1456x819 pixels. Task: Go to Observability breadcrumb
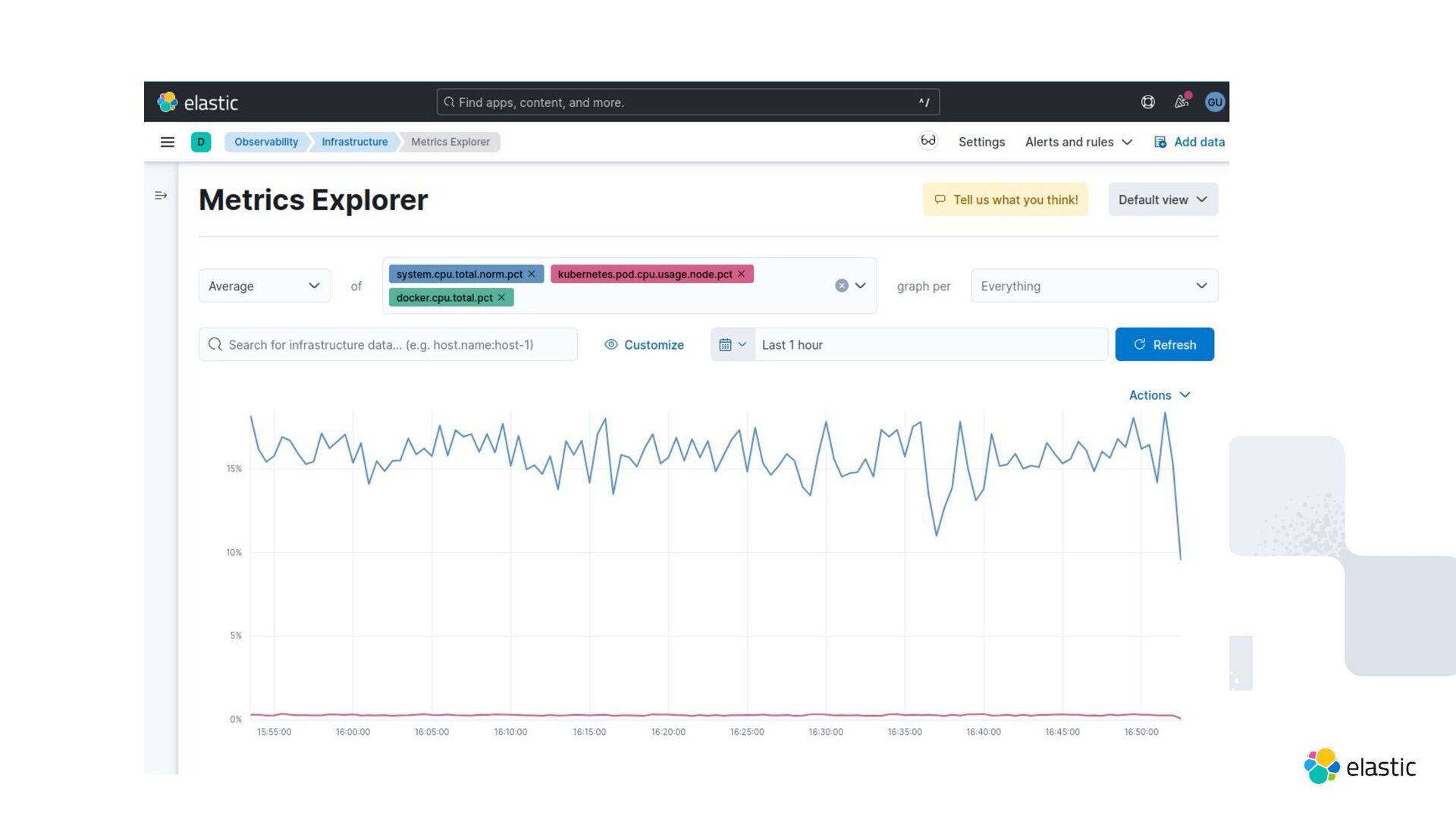(266, 142)
